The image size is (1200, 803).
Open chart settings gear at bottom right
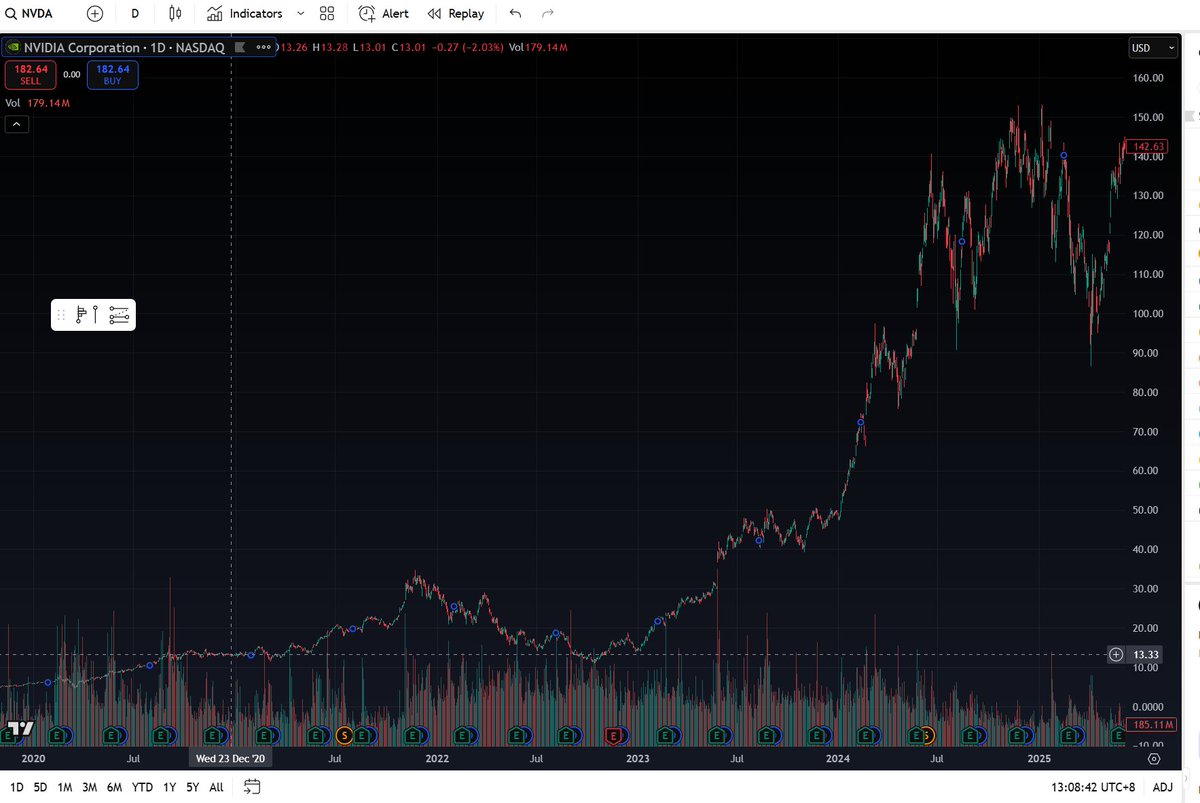pyautogui.click(x=1153, y=759)
